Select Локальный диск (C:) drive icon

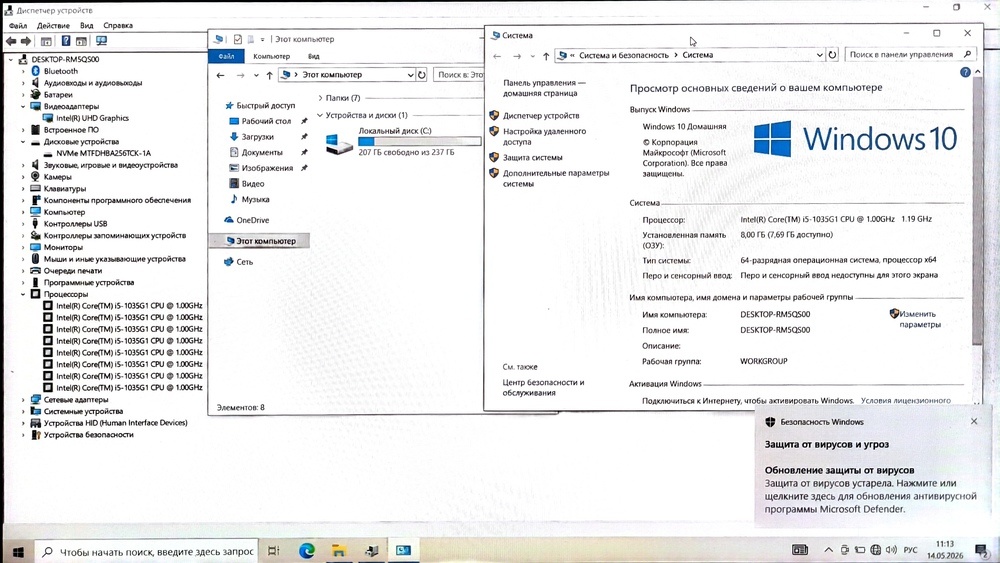339,143
